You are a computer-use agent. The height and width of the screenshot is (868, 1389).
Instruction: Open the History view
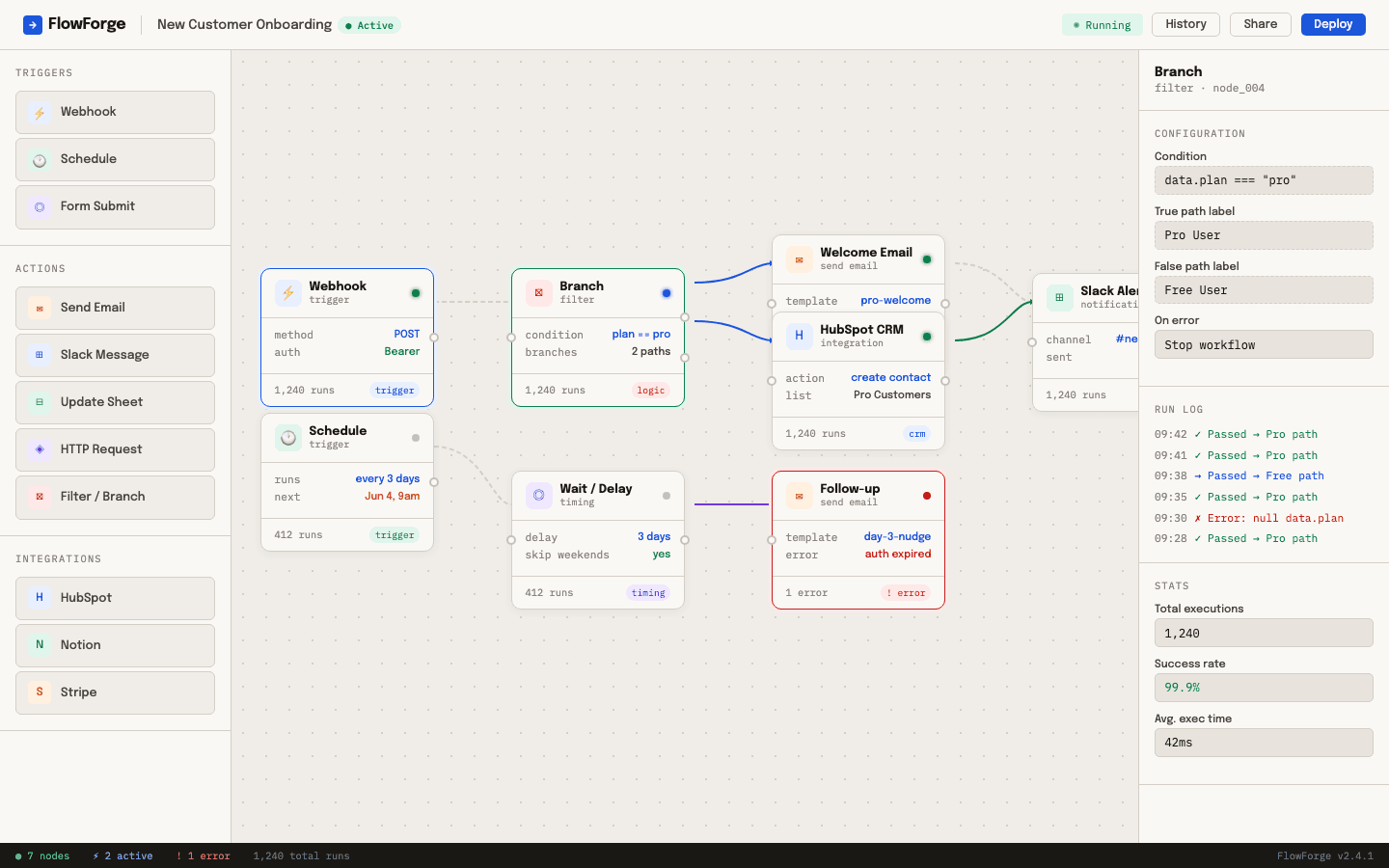click(x=1185, y=24)
